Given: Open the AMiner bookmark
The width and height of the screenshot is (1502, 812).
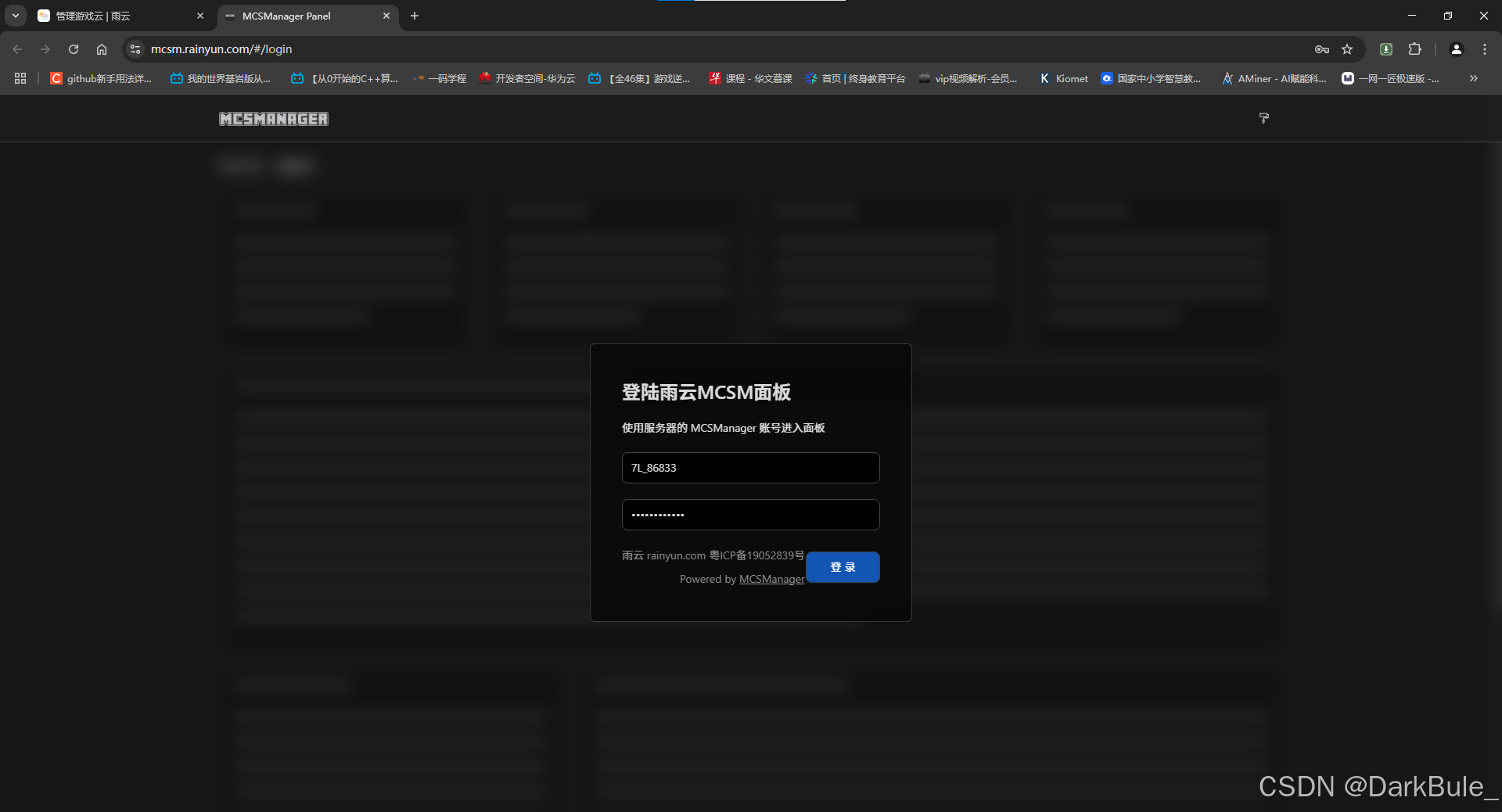Looking at the screenshot, I should [x=1274, y=78].
